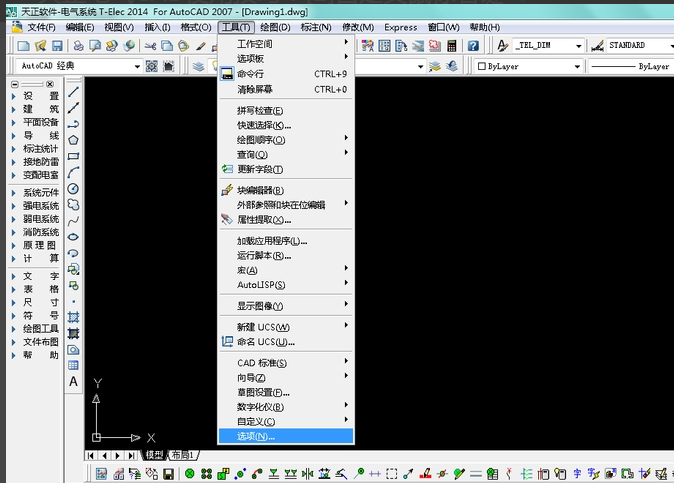Open the 工作空间 submenu
Screen dimensions: 674x483
pyautogui.click(x=286, y=44)
